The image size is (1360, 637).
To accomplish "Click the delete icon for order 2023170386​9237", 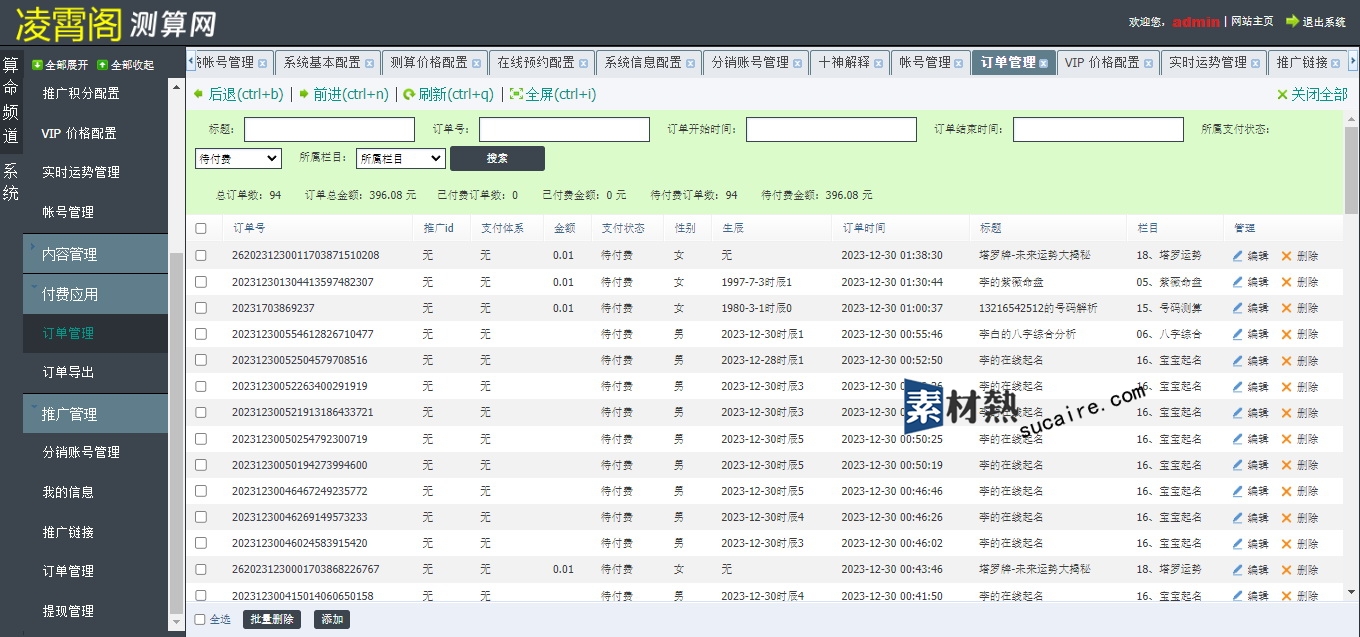I will [x=1287, y=308].
